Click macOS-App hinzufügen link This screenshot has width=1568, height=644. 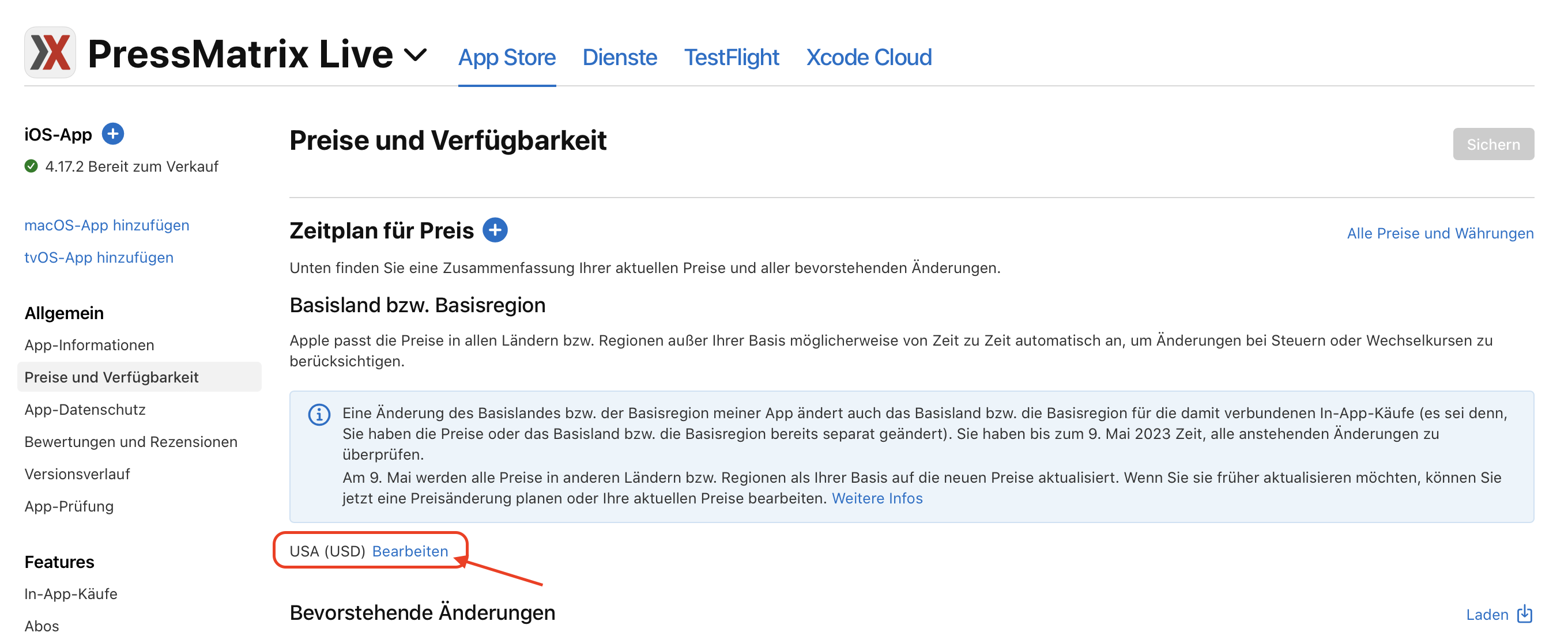coord(107,225)
